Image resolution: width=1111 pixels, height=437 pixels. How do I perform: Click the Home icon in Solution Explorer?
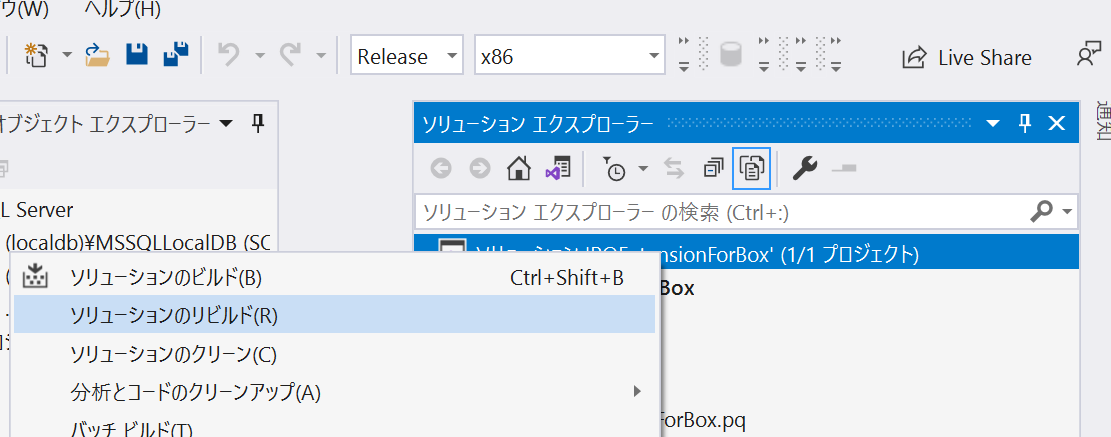[519, 169]
